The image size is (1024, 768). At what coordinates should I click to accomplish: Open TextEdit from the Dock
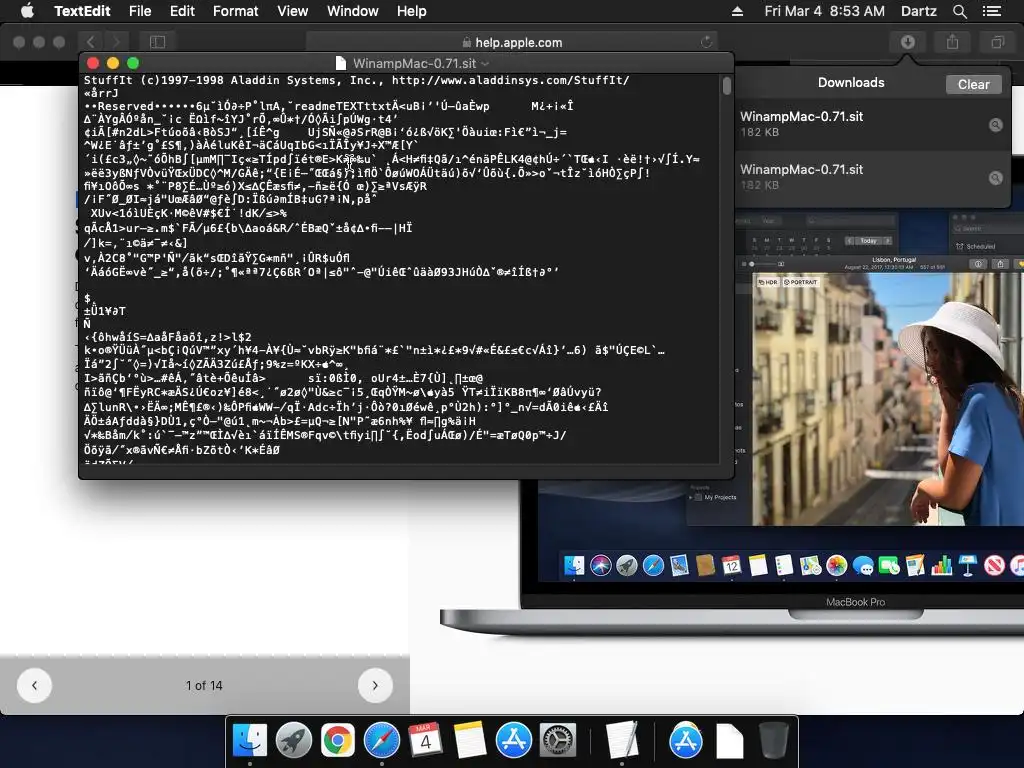tap(621, 741)
